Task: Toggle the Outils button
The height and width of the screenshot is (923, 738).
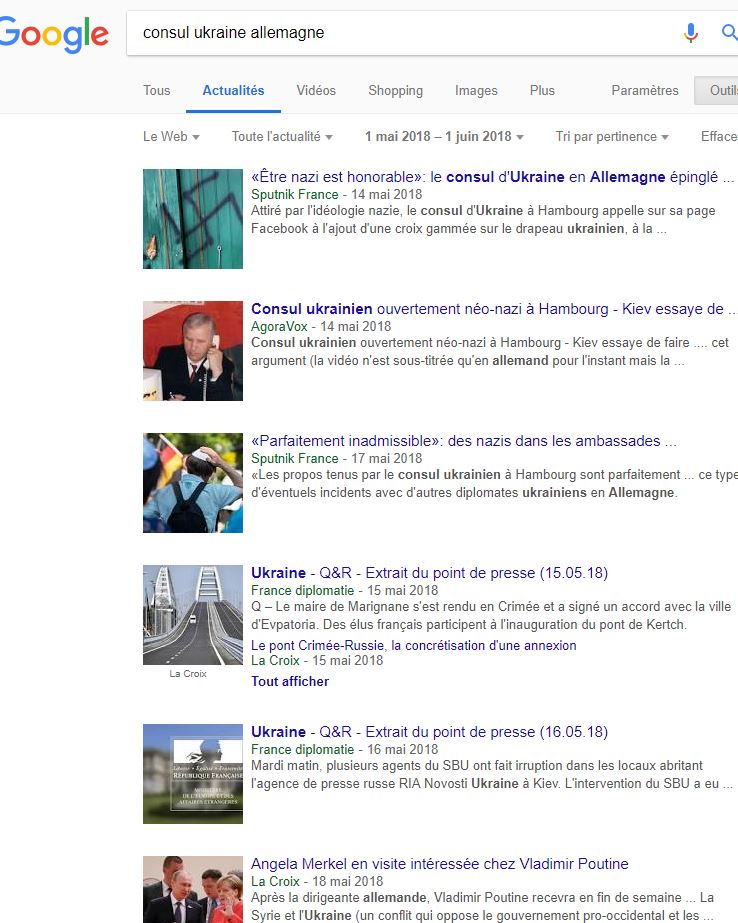Action: 717,91
